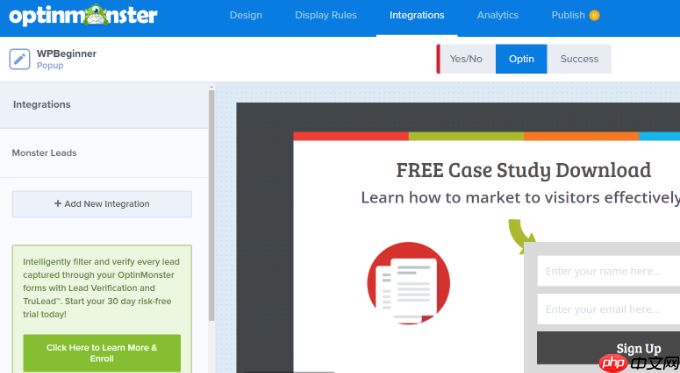Select the Integrations tab
The width and height of the screenshot is (680, 373).
pyautogui.click(x=417, y=15)
